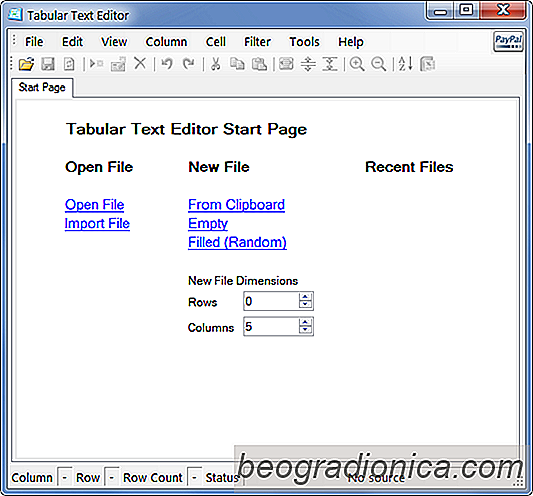Image resolution: width=533 pixels, height=496 pixels.
Task: Open the Filter menu
Action: click(x=257, y=42)
